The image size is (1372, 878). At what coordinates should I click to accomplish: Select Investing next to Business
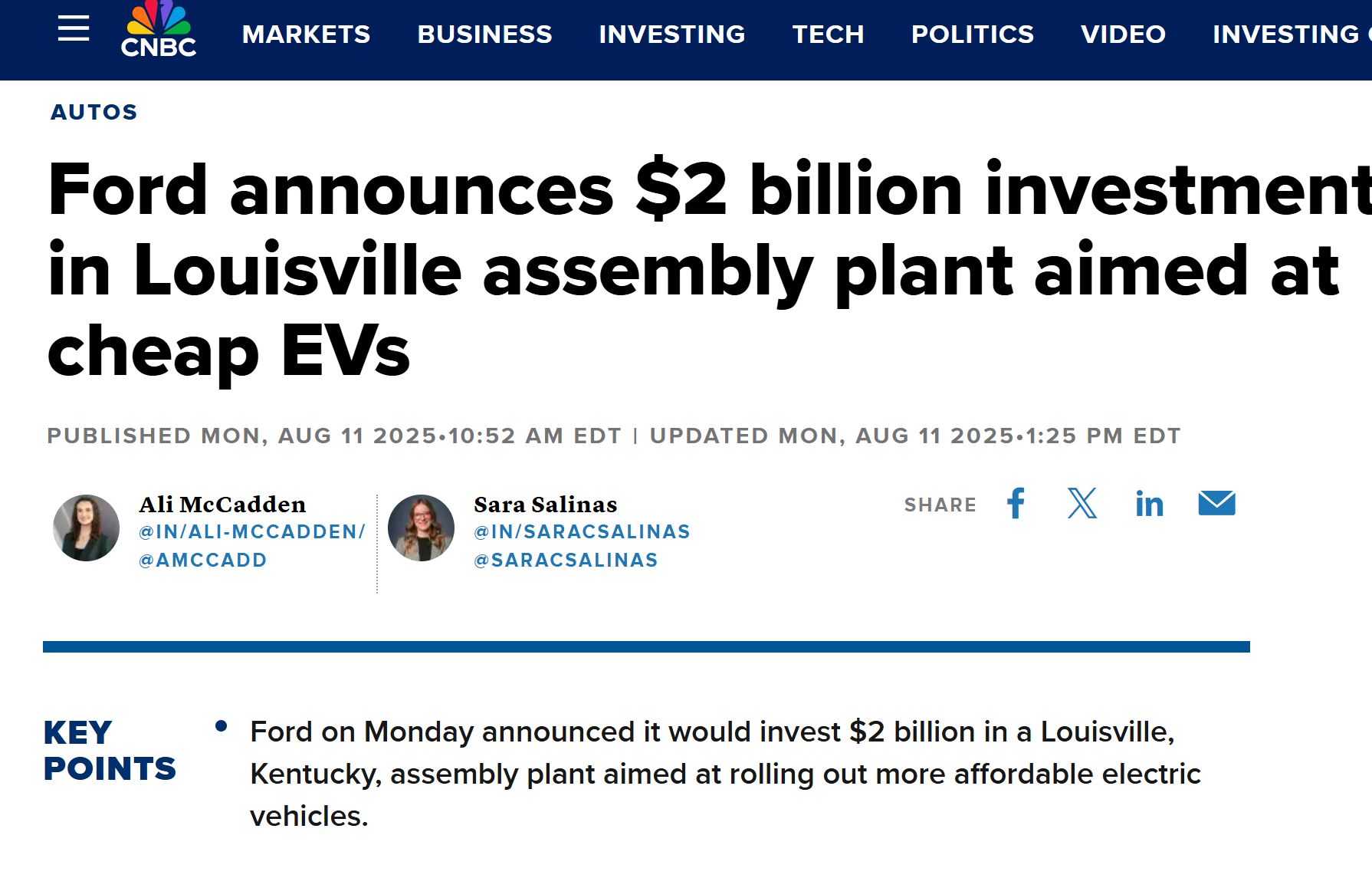click(x=671, y=35)
